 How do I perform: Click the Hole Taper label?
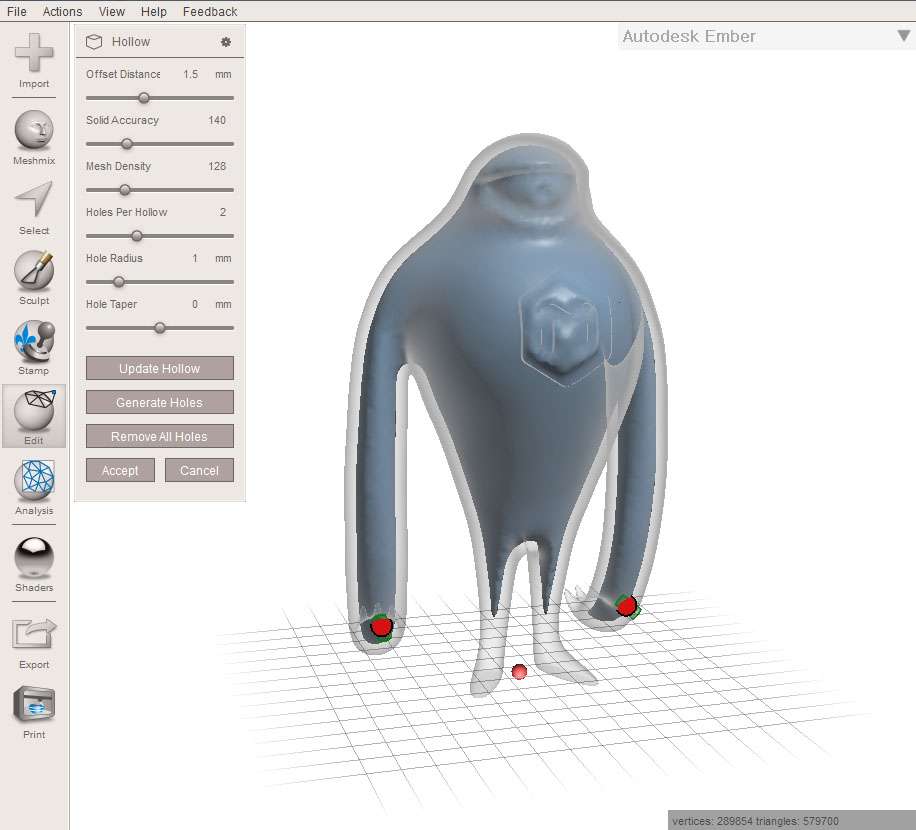[x=111, y=304]
